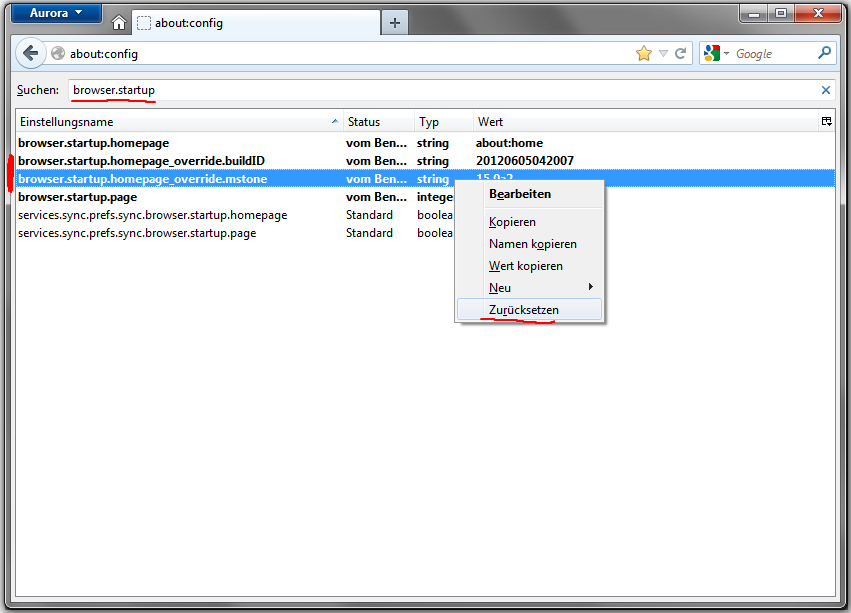The height and width of the screenshot is (613, 851).
Task: Click the 20120605042007 value
Action: coord(524,161)
